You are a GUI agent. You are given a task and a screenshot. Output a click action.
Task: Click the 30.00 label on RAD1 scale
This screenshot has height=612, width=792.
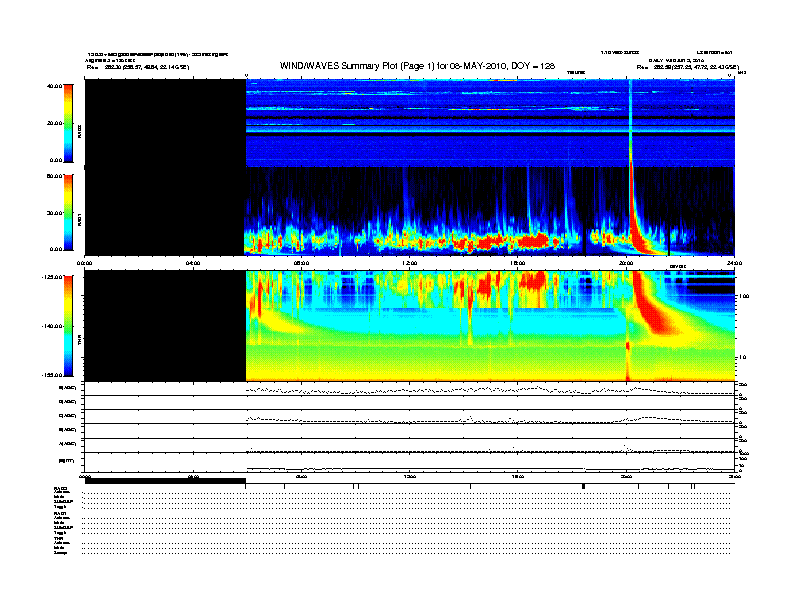point(55,213)
